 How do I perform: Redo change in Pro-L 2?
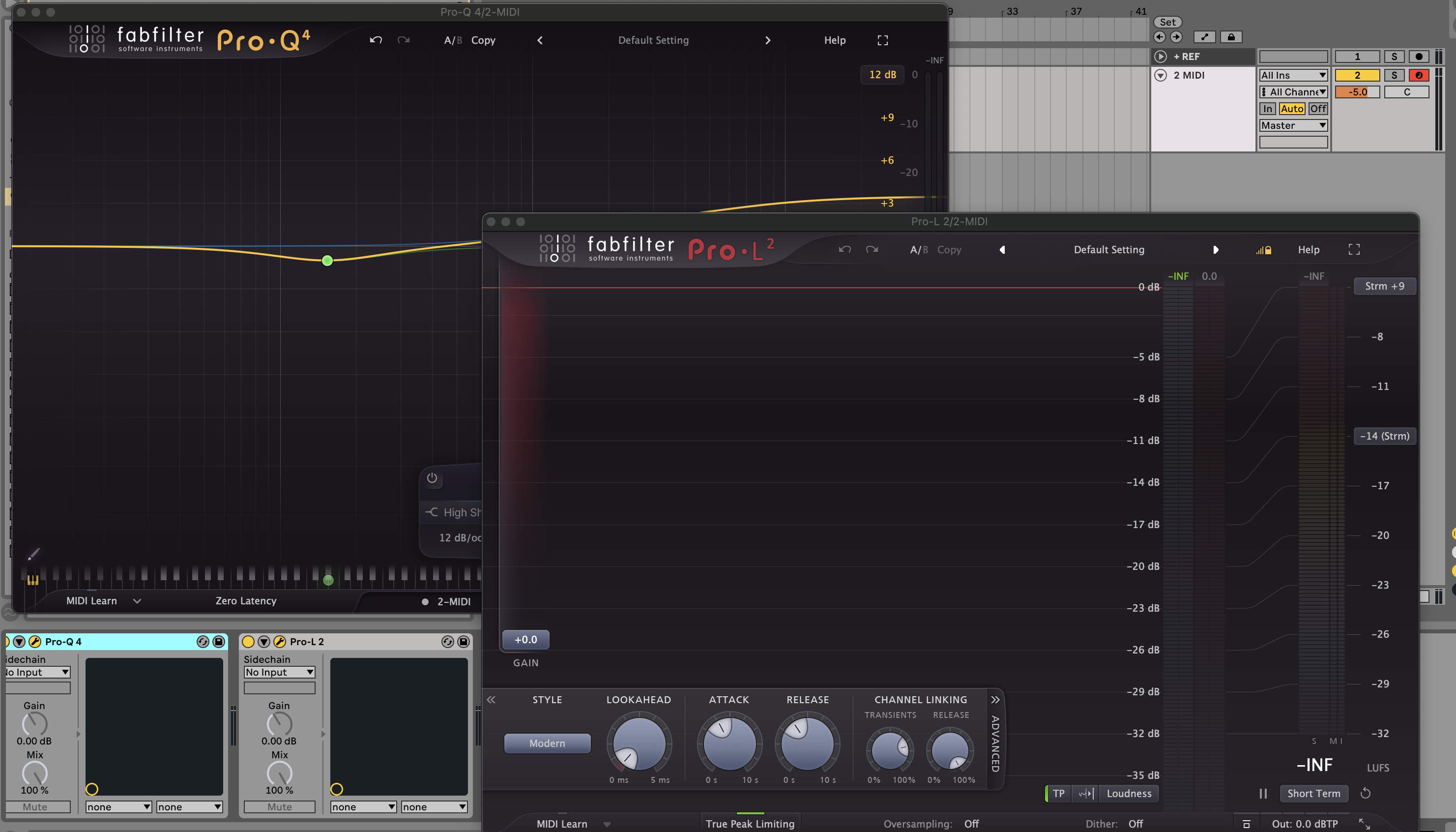coord(872,250)
